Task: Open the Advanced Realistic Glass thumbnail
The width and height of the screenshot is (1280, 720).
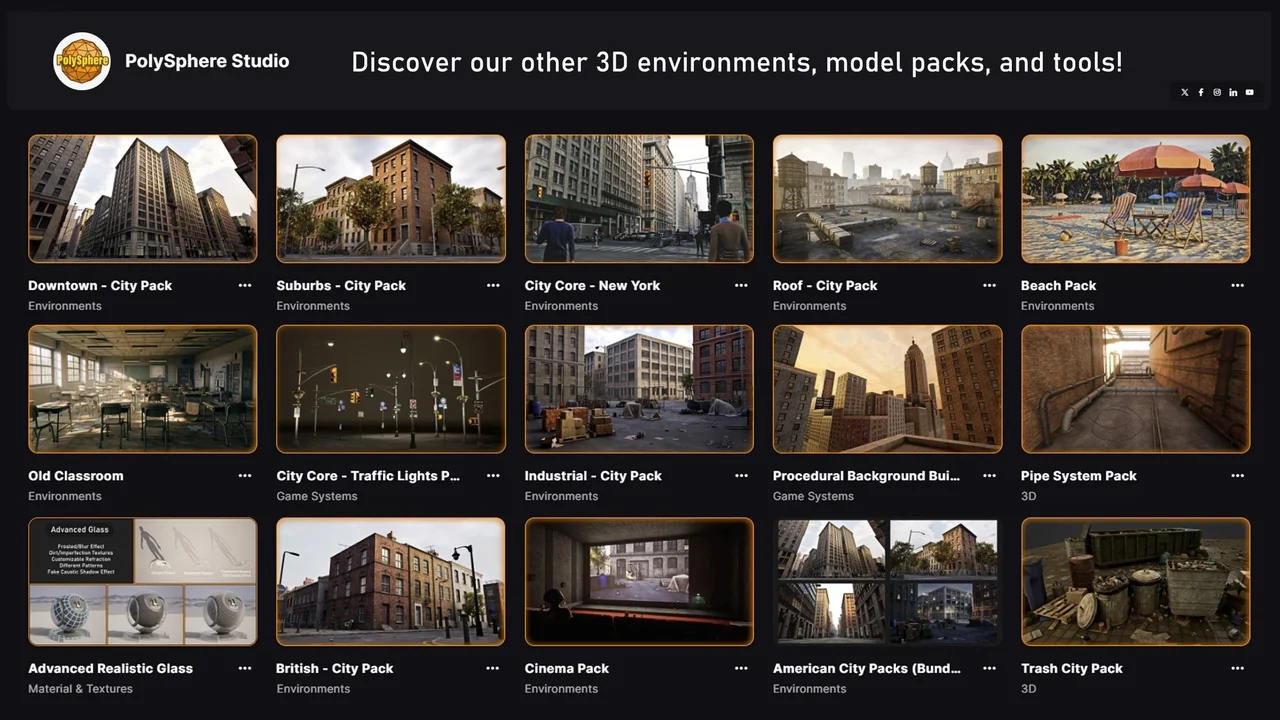Action: [143, 581]
